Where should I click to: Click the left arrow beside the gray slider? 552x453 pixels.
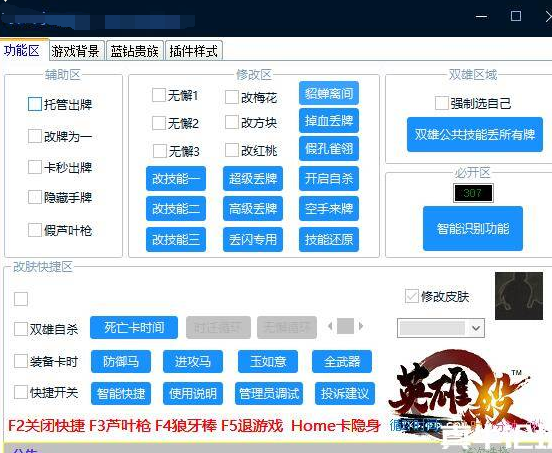pyautogui.click(x=330, y=326)
